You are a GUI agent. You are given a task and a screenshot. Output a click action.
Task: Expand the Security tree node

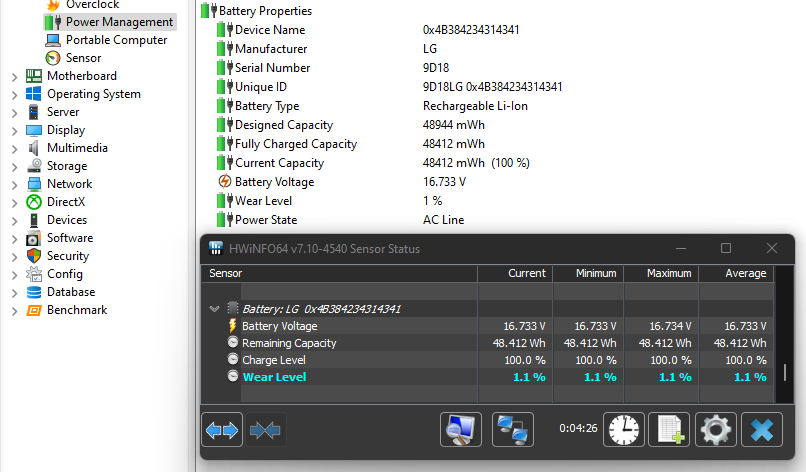14,257
